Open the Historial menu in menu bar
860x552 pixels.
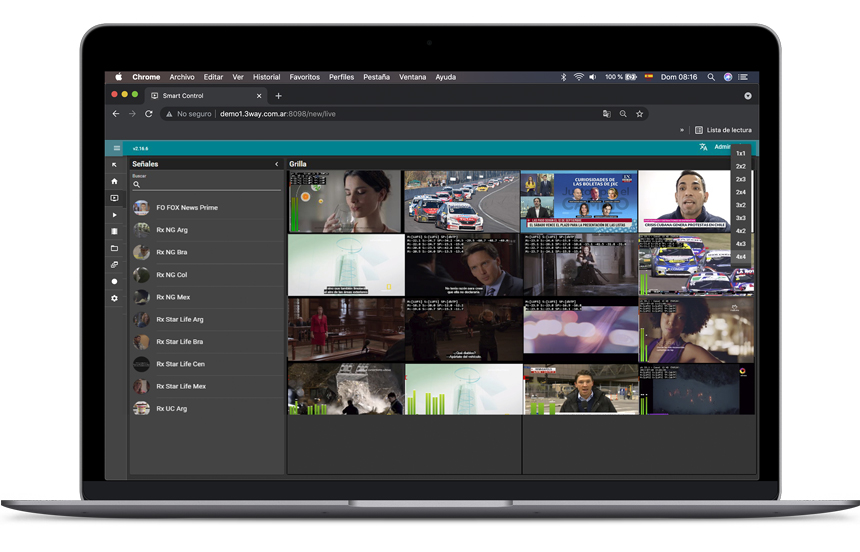coord(266,77)
